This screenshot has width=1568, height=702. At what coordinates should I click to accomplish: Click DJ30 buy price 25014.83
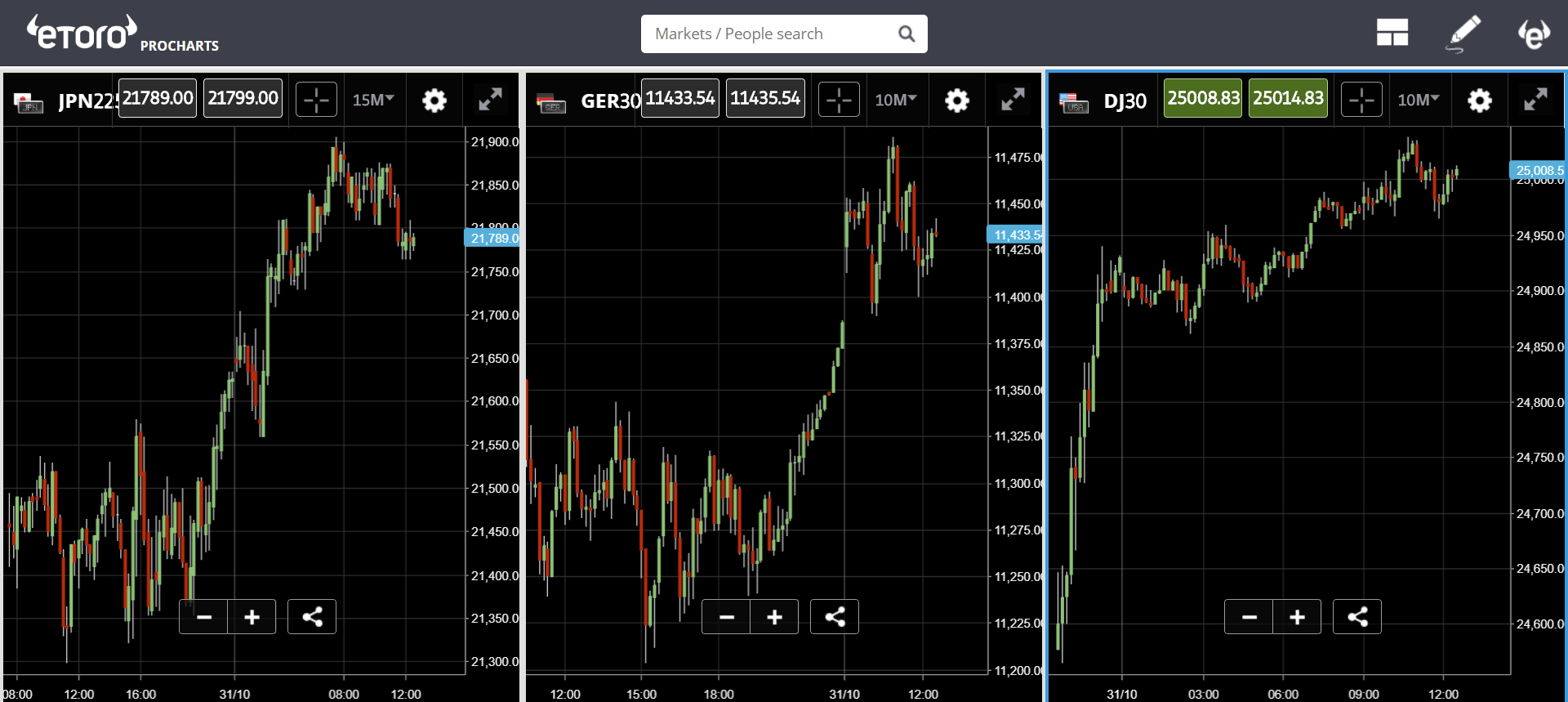(1288, 98)
